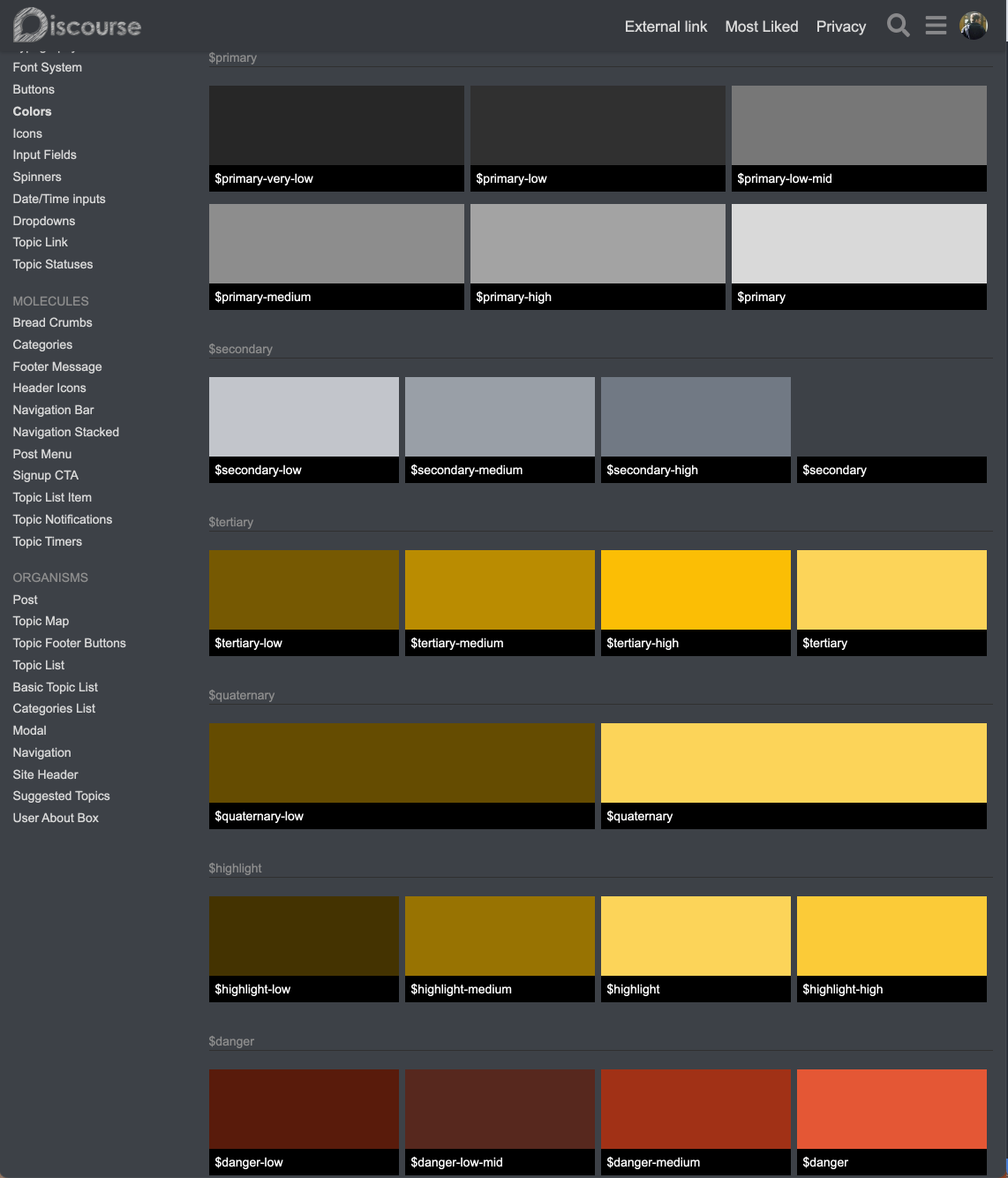
Task: Navigate to Dropdowns styleguide page
Action: pos(44,221)
